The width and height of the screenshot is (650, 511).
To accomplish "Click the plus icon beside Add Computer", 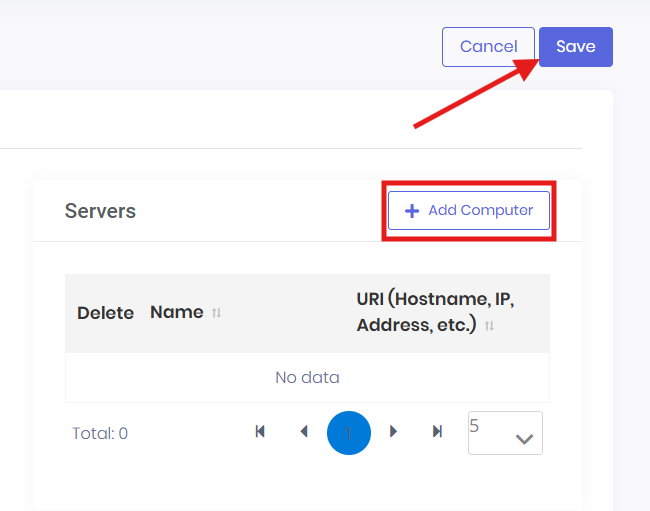I will pyautogui.click(x=411, y=211).
